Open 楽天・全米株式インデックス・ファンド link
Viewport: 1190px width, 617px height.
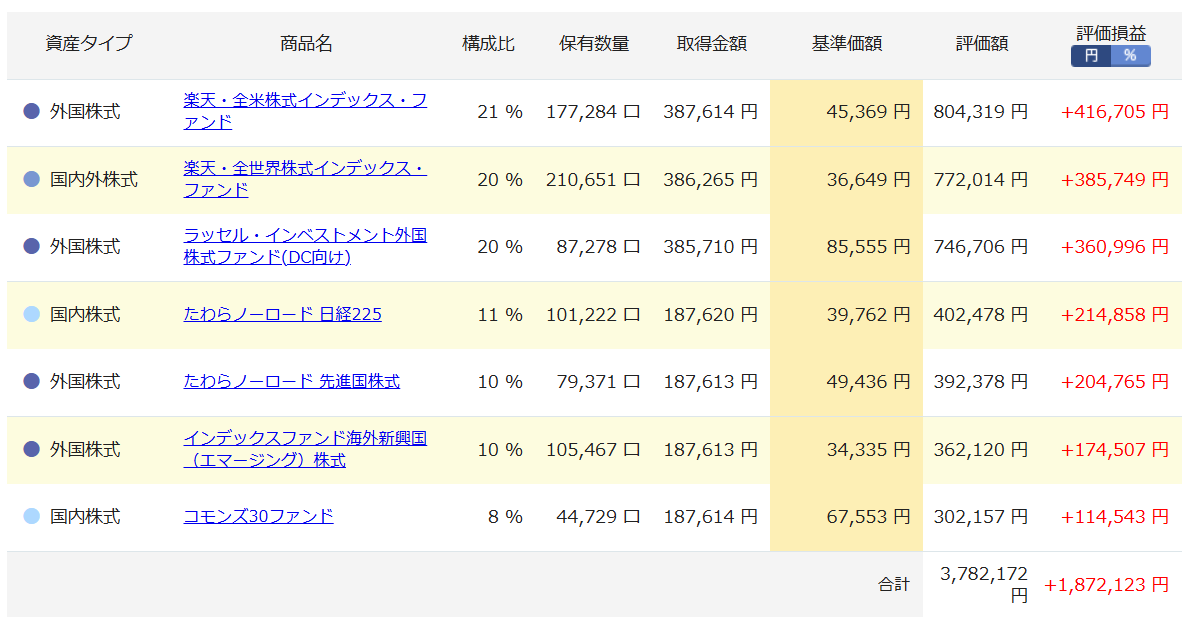point(305,111)
